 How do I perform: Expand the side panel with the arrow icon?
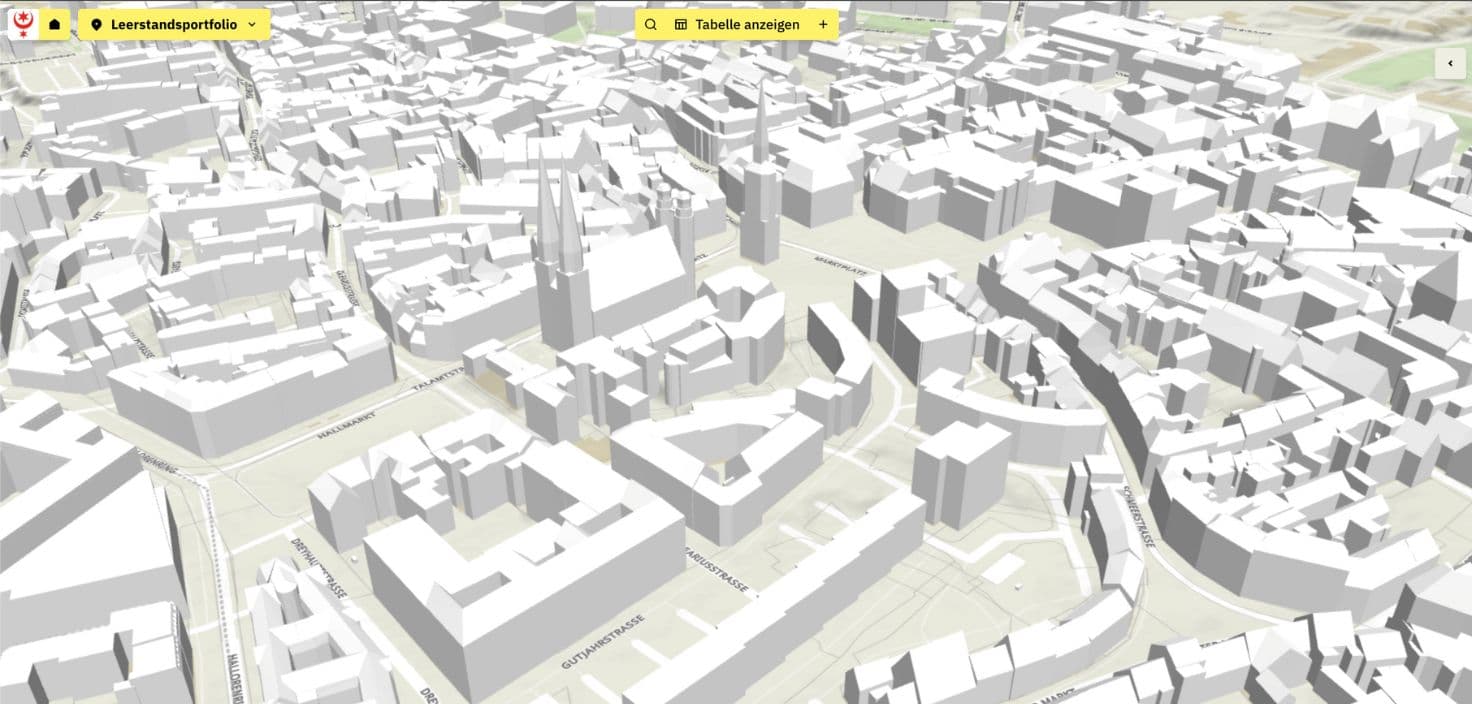click(1450, 63)
